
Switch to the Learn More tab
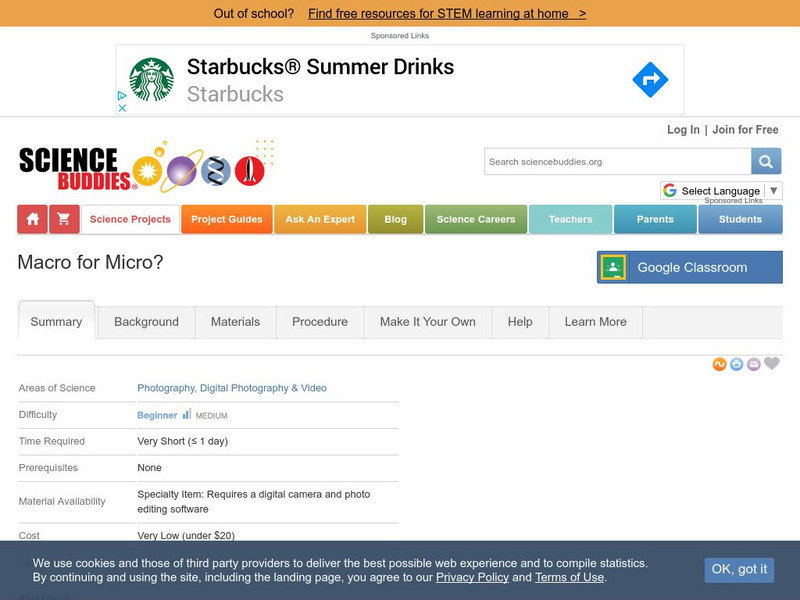(595, 322)
